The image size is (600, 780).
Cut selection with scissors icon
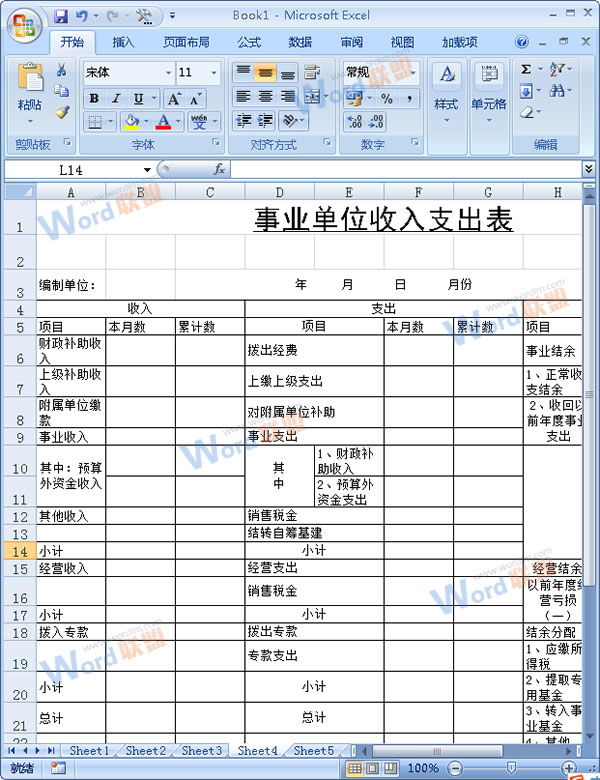pyautogui.click(x=62, y=70)
